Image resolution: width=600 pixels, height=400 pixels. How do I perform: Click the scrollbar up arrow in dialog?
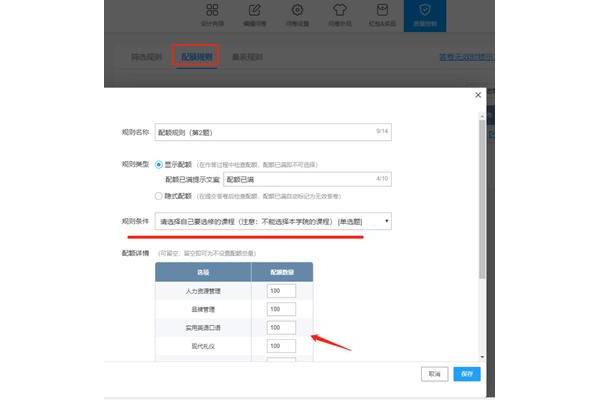coord(482,116)
